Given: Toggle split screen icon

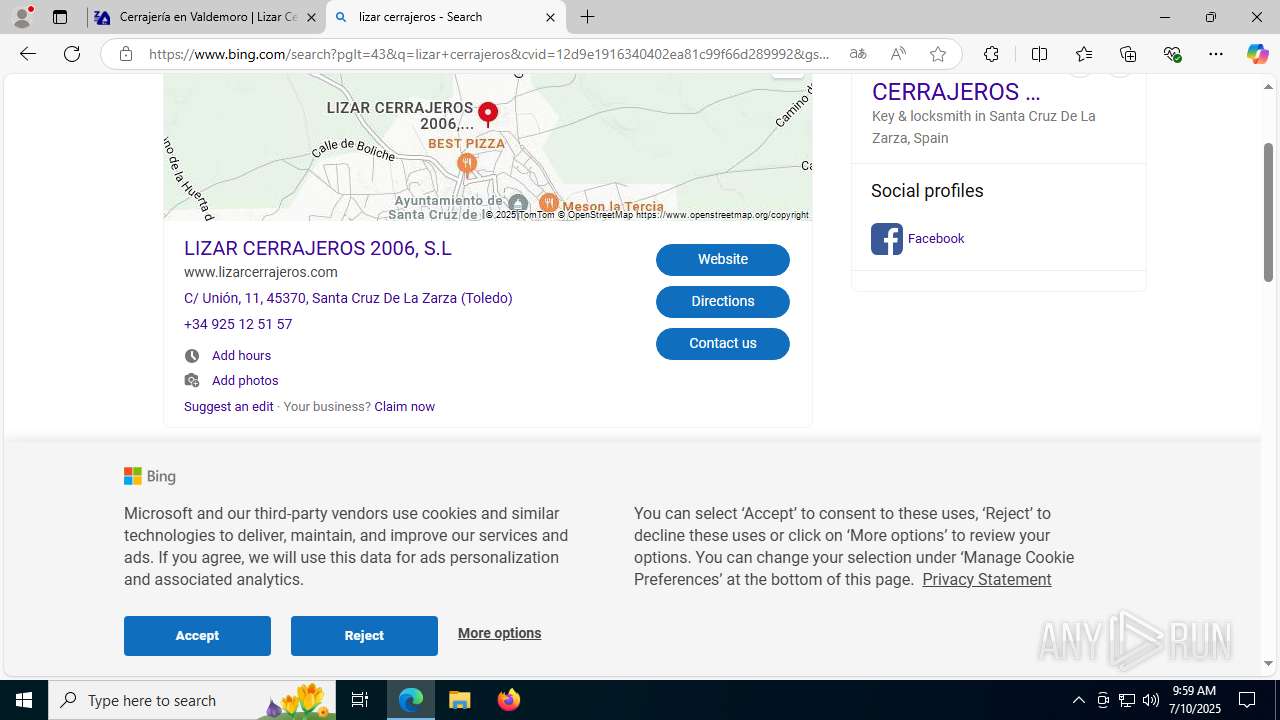Looking at the screenshot, I should point(1039,54).
